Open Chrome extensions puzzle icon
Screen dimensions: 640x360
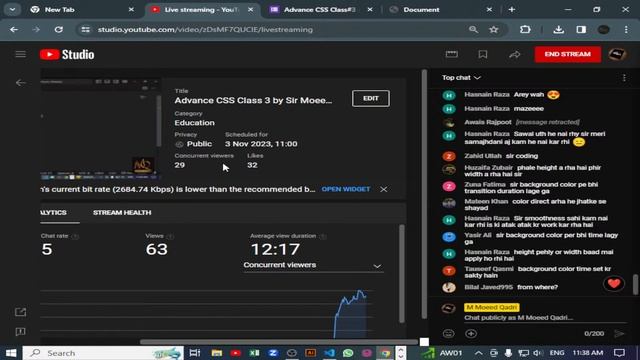525,29
